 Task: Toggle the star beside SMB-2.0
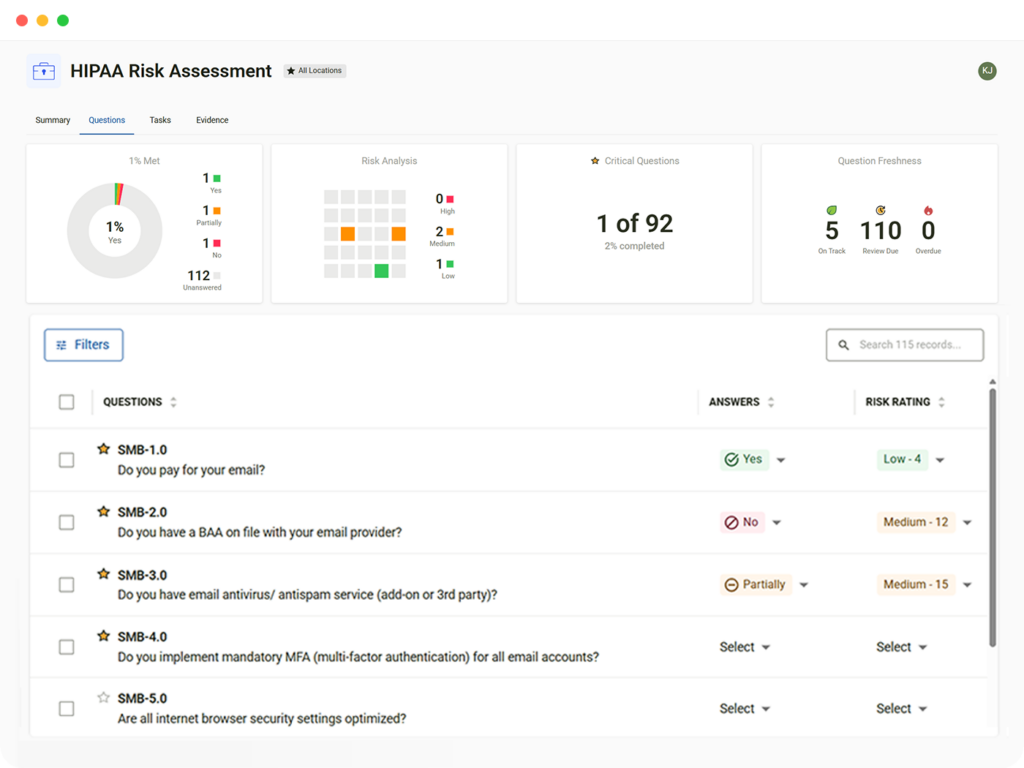pos(103,511)
